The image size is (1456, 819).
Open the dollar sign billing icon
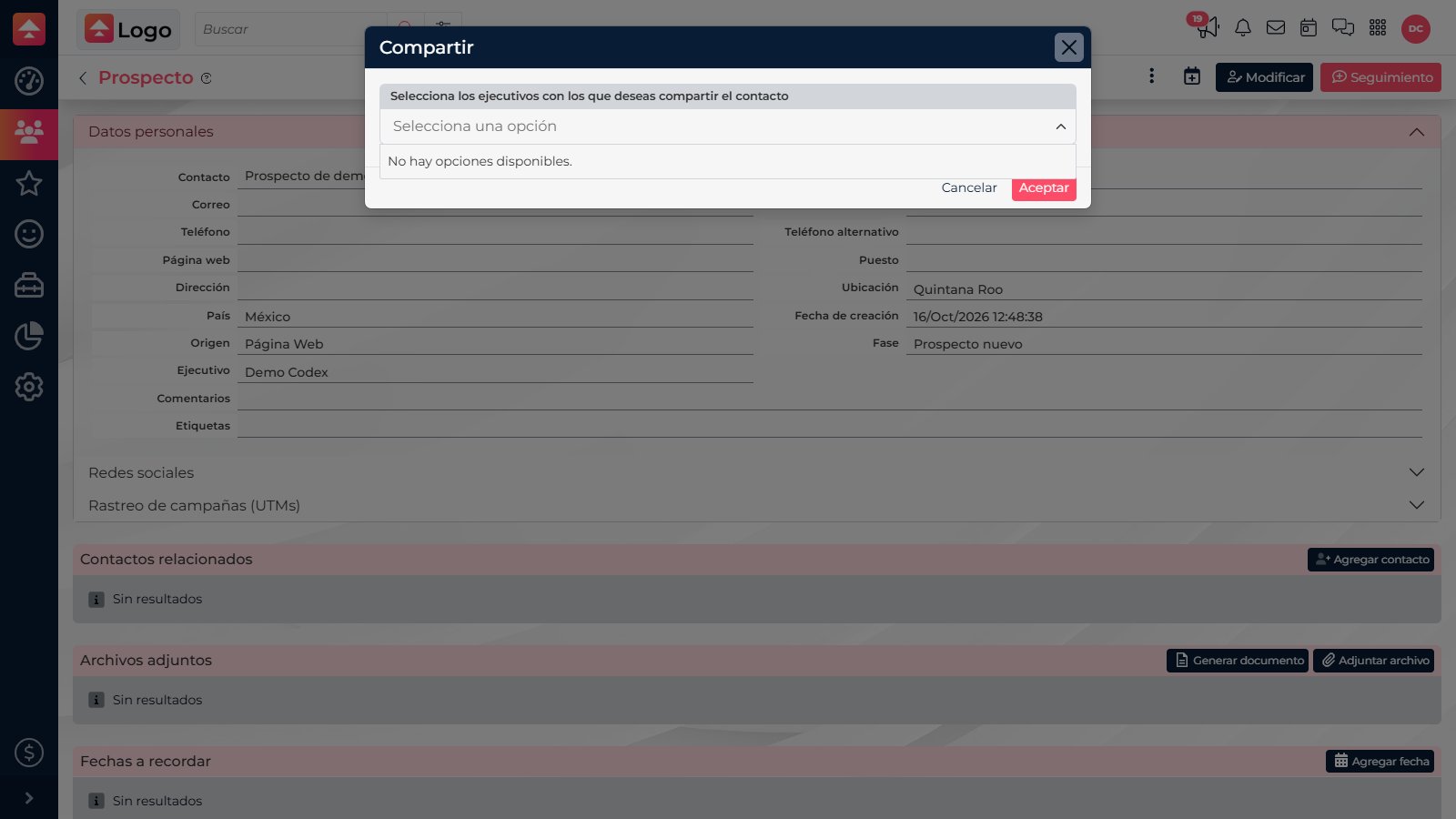pos(29,753)
